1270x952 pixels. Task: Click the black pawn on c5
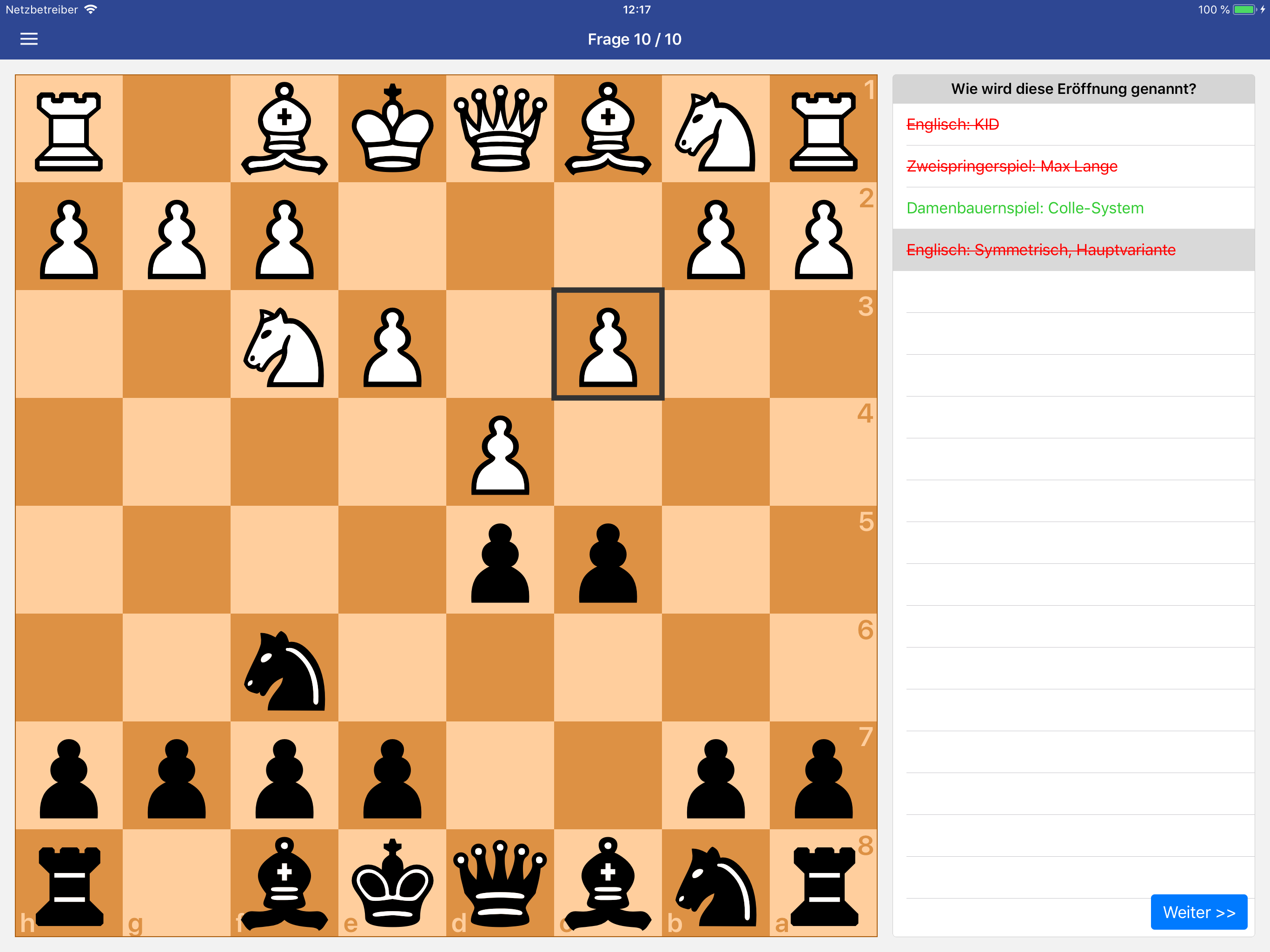pyautogui.click(x=608, y=560)
